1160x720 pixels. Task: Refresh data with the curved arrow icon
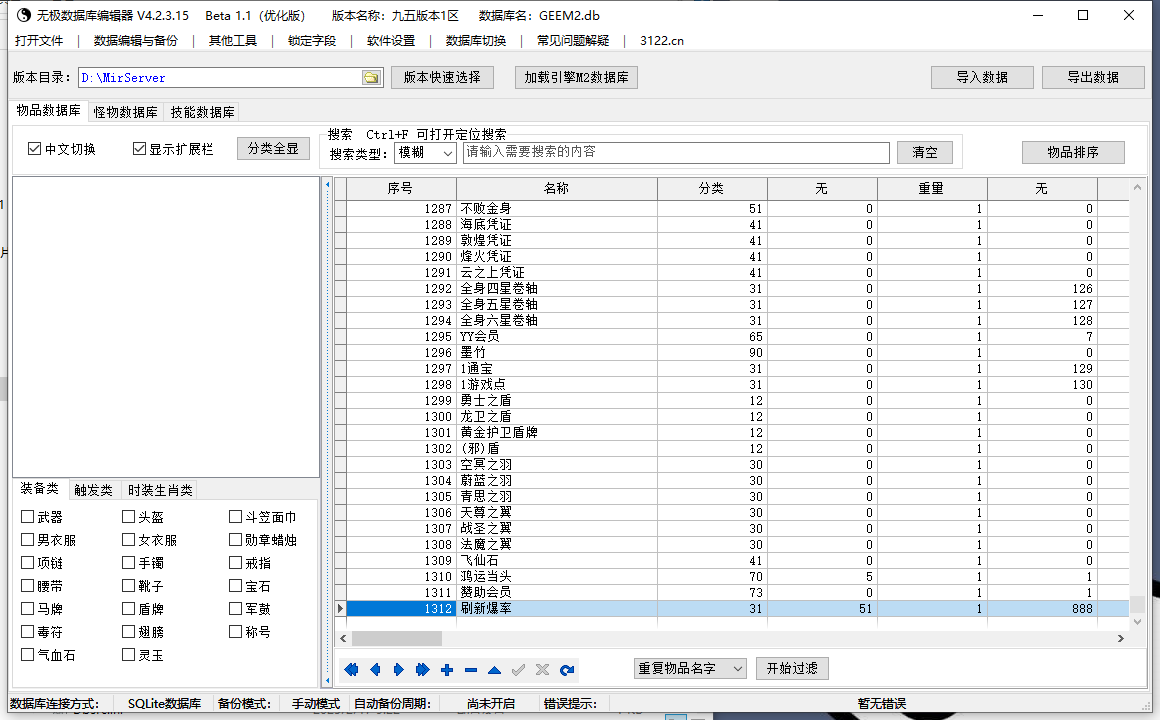(567, 670)
